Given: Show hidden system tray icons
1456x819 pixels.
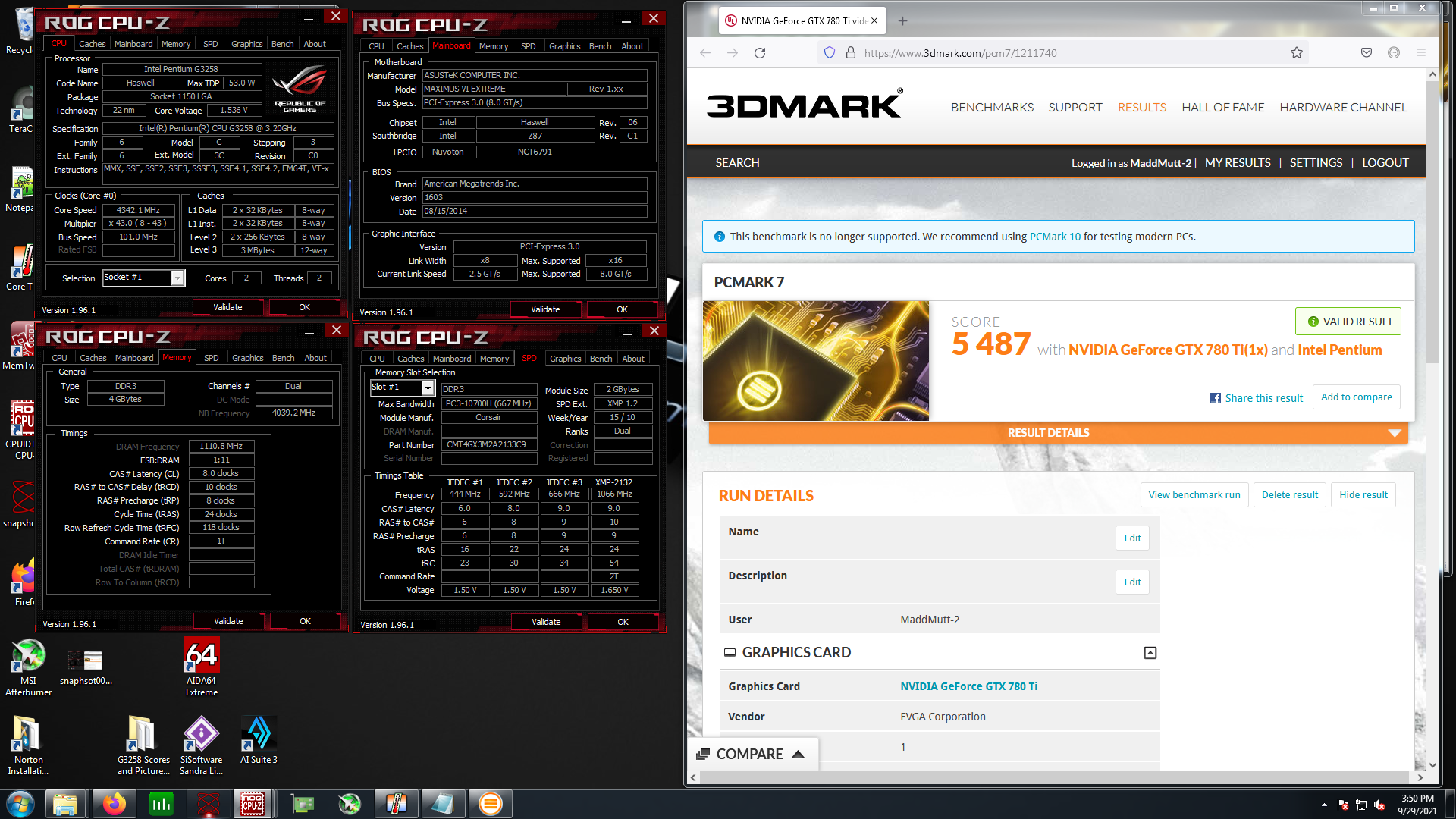Looking at the screenshot, I should pyautogui.click(x=1324, y=805).
